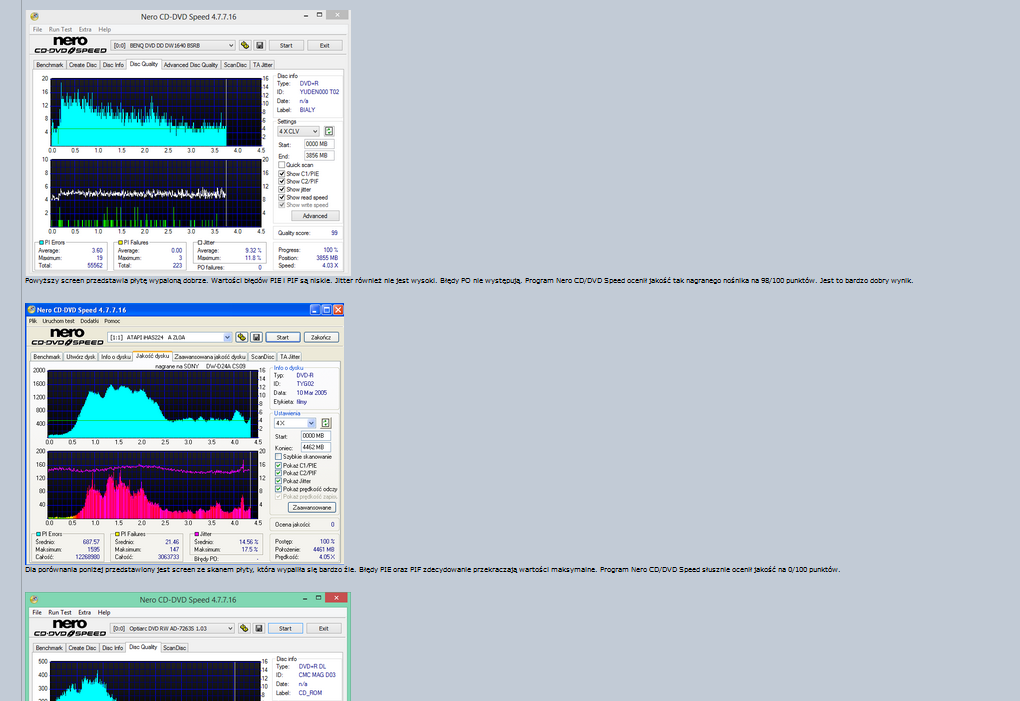Enable Szybkie skanowanie checkbox

click(x=278, y=456)
